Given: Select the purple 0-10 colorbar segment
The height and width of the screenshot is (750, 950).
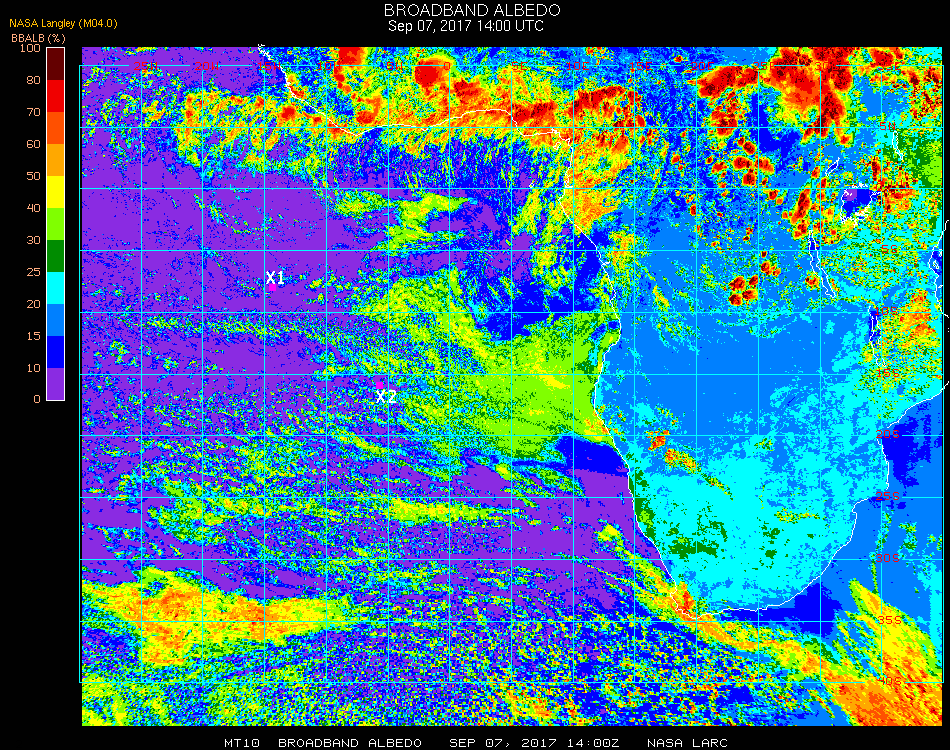Looking at the screenshot, I should coord(55,384).
